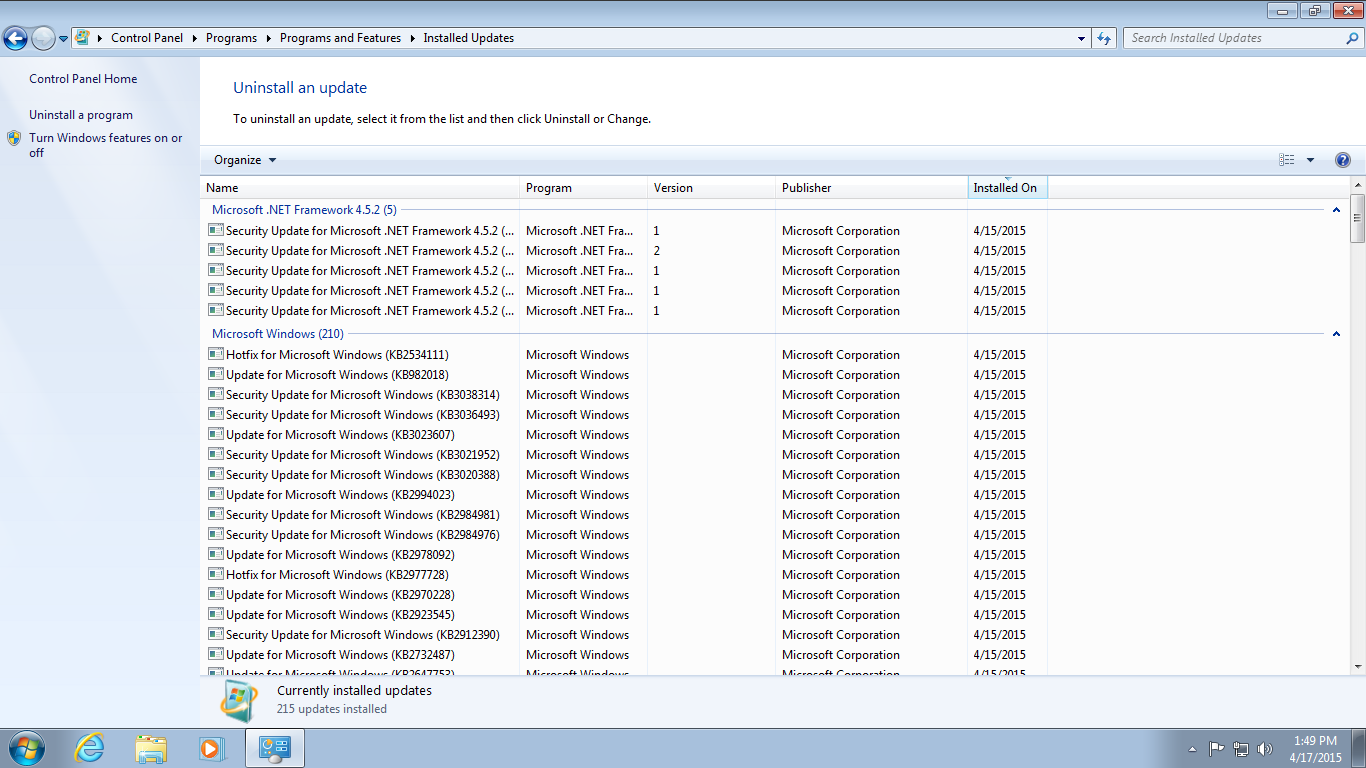This screenshot has width=1366, height=768.
Task: Open Windows Explorer from the taskbar
Action: click(151, 748)
